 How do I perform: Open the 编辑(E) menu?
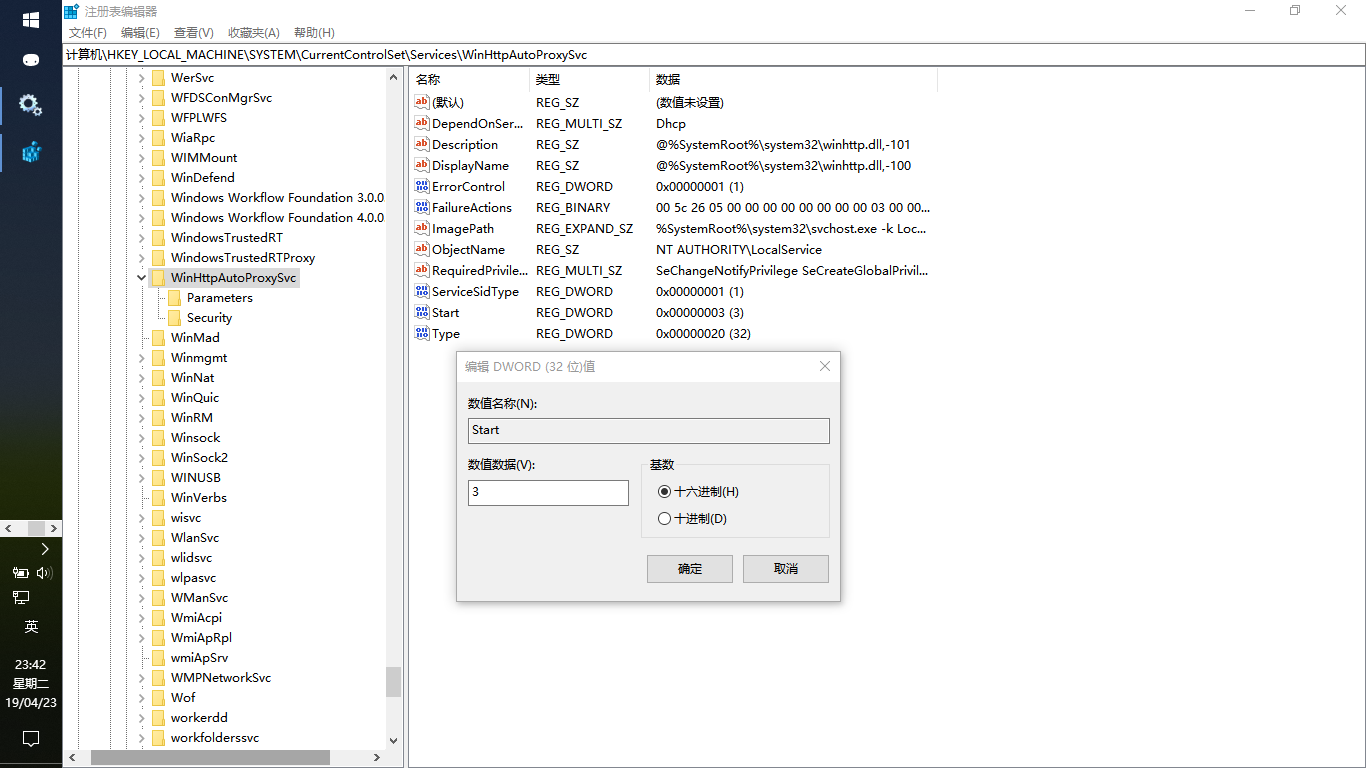pos(140,33)
